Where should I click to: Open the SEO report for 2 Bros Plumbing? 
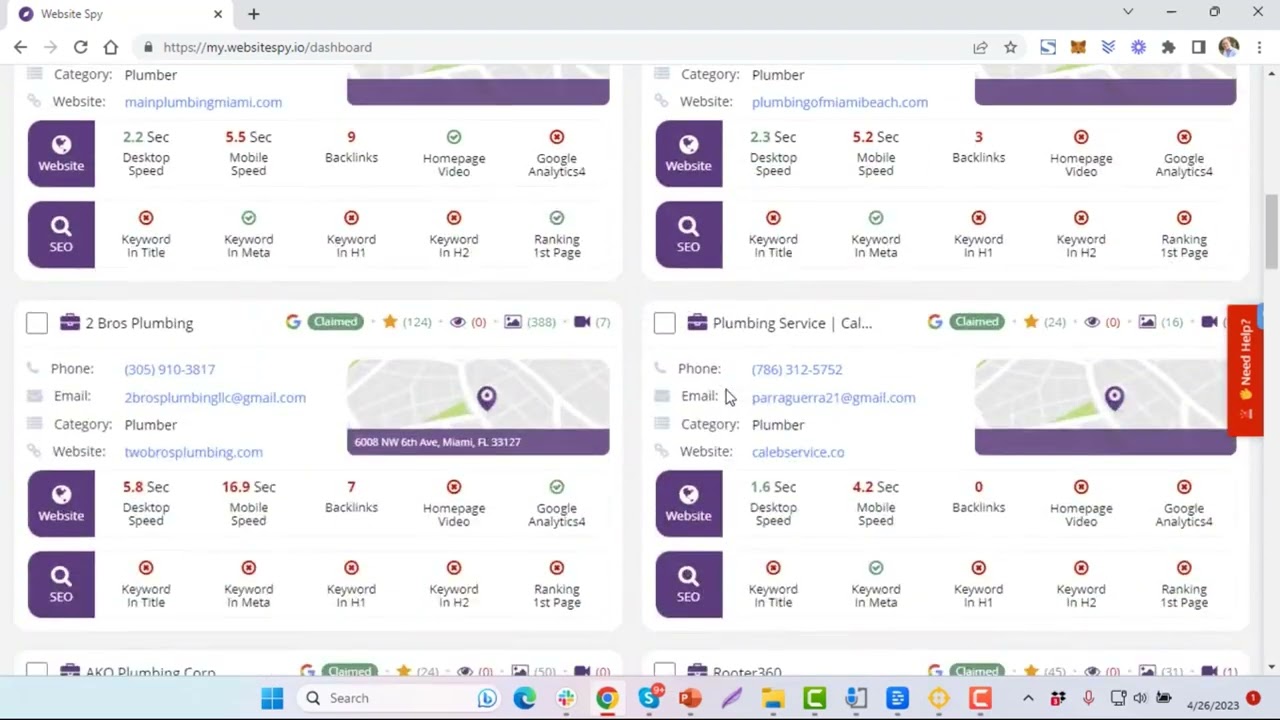pos(61,584)
